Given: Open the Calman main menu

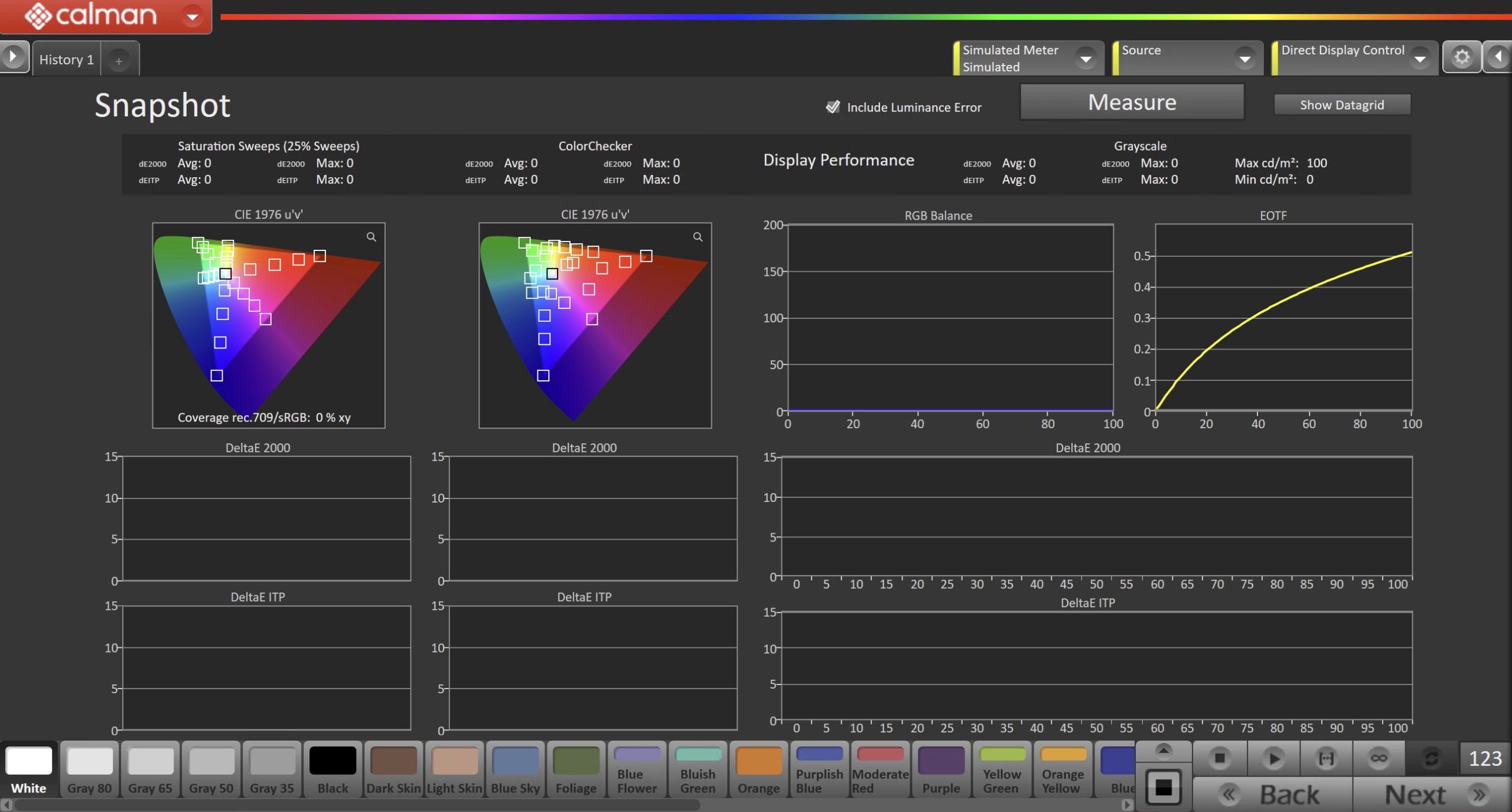Looking at the screenshot, I should coord(192,17).
